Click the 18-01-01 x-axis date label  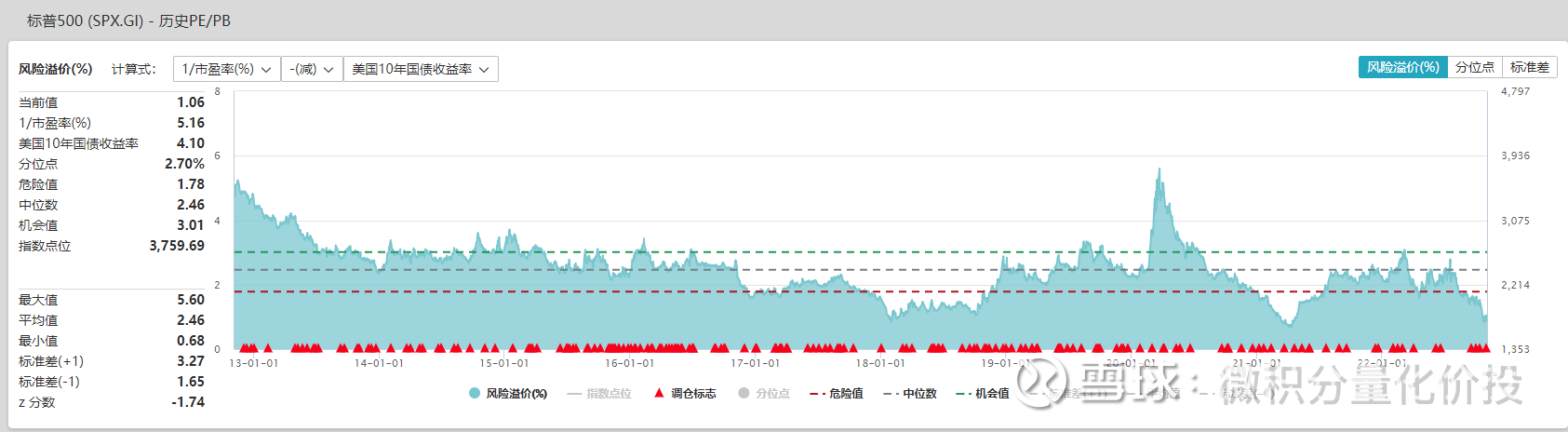point(880,363)
